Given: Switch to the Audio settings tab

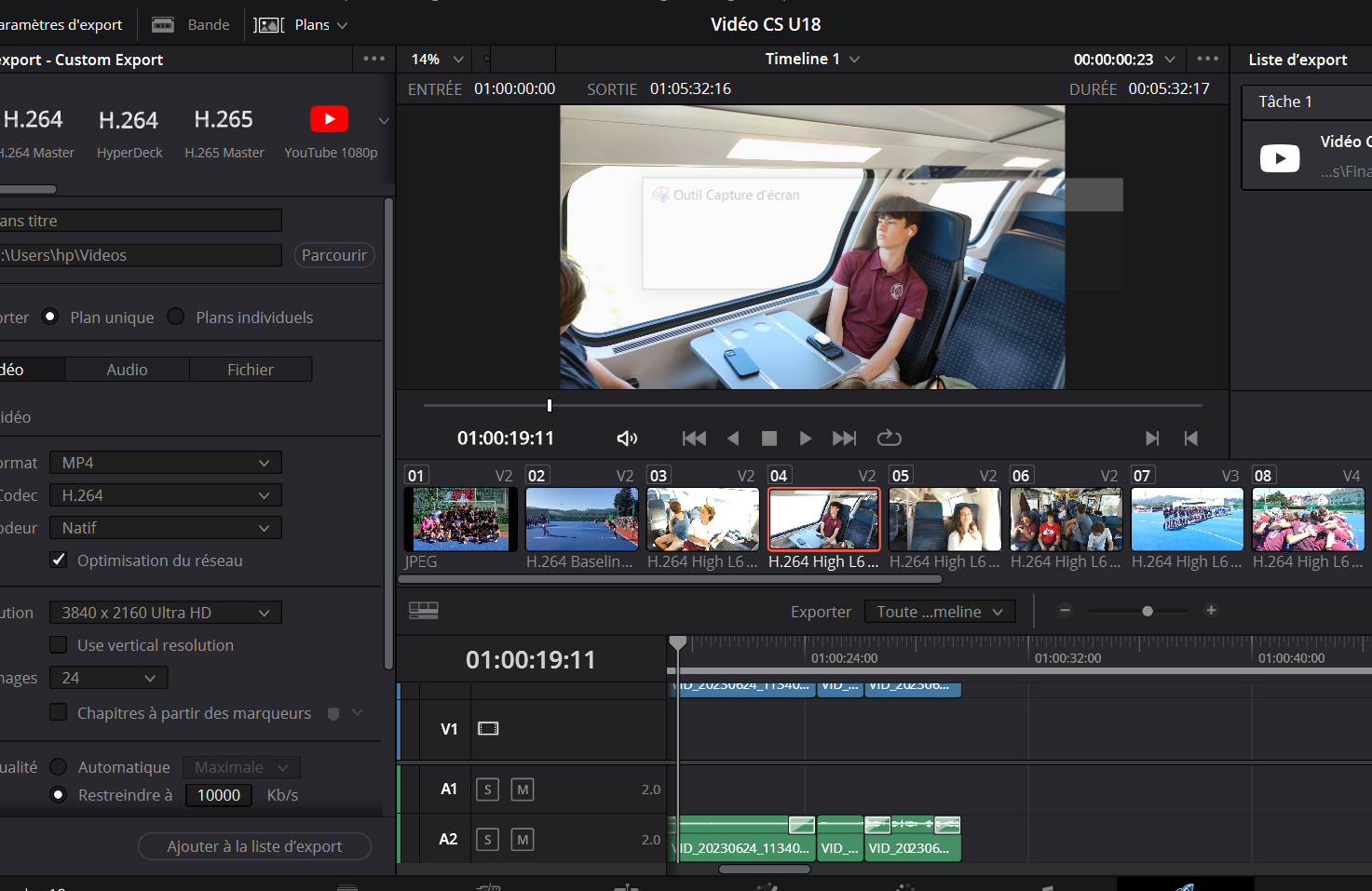Looking at the screenshot, I should click(127, 369).
